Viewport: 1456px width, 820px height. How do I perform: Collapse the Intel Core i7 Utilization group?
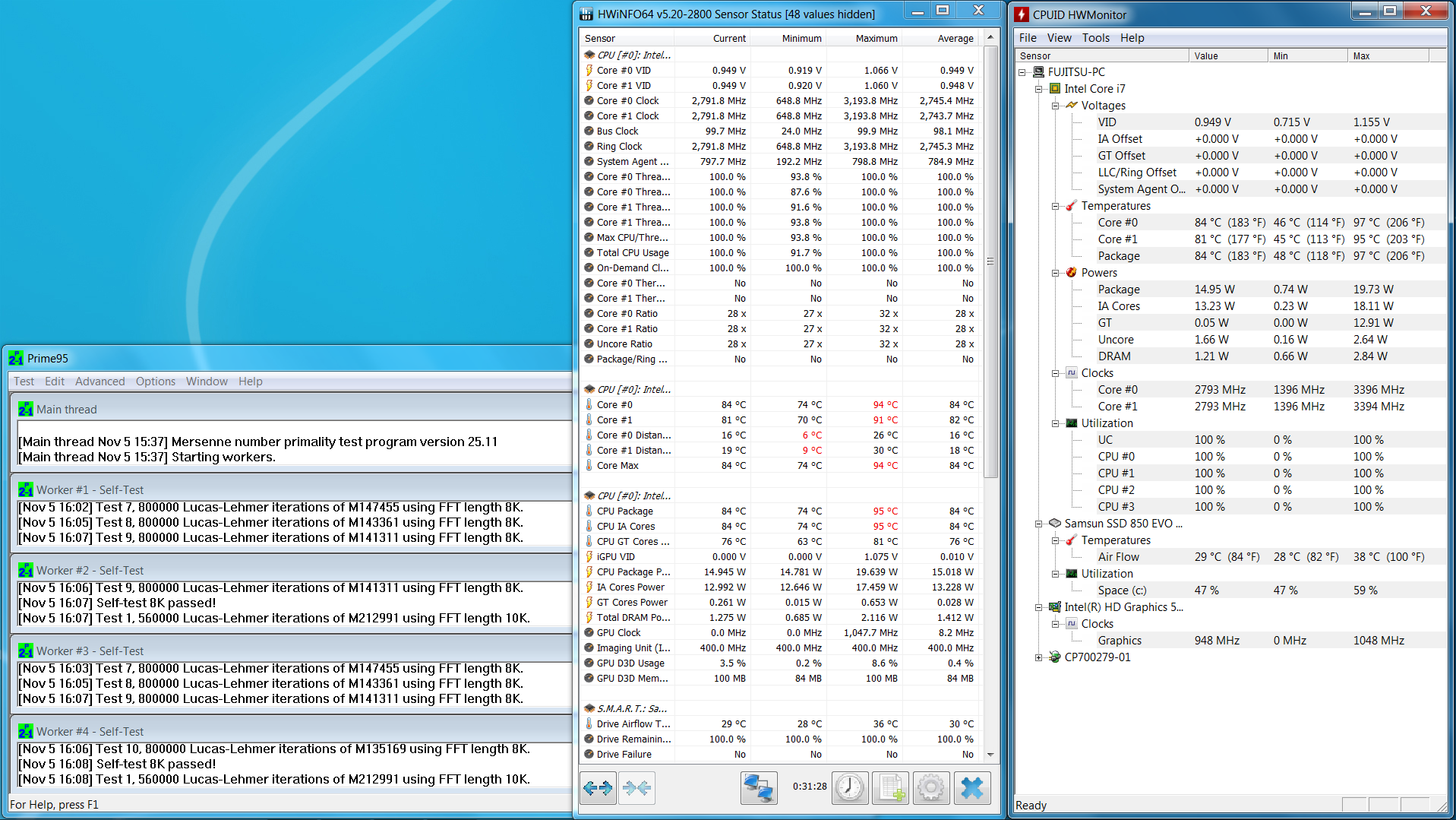pos(1056,423)
